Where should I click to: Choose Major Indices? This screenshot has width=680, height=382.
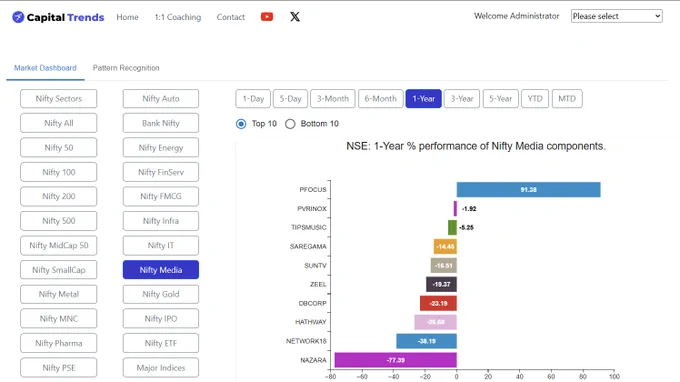[161, 368]
